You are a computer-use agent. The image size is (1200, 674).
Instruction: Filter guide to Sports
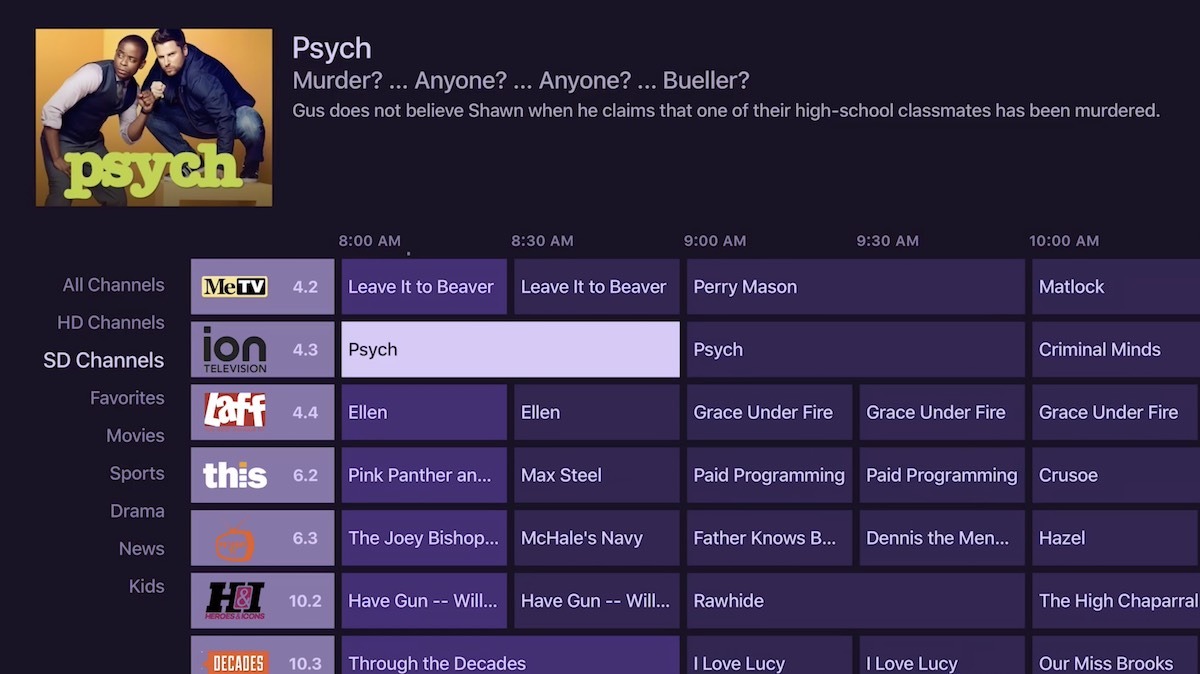pyautogui.click(x=137, y=473)
